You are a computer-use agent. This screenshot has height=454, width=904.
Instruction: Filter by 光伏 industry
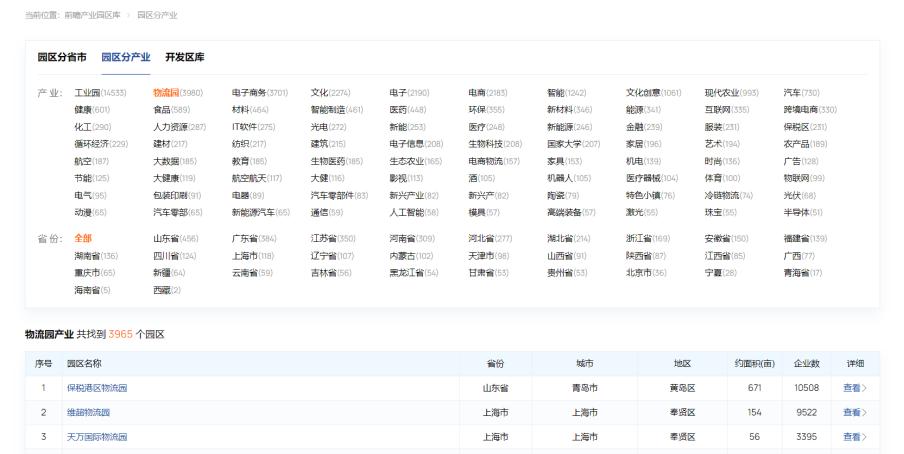tap(800, 196)
